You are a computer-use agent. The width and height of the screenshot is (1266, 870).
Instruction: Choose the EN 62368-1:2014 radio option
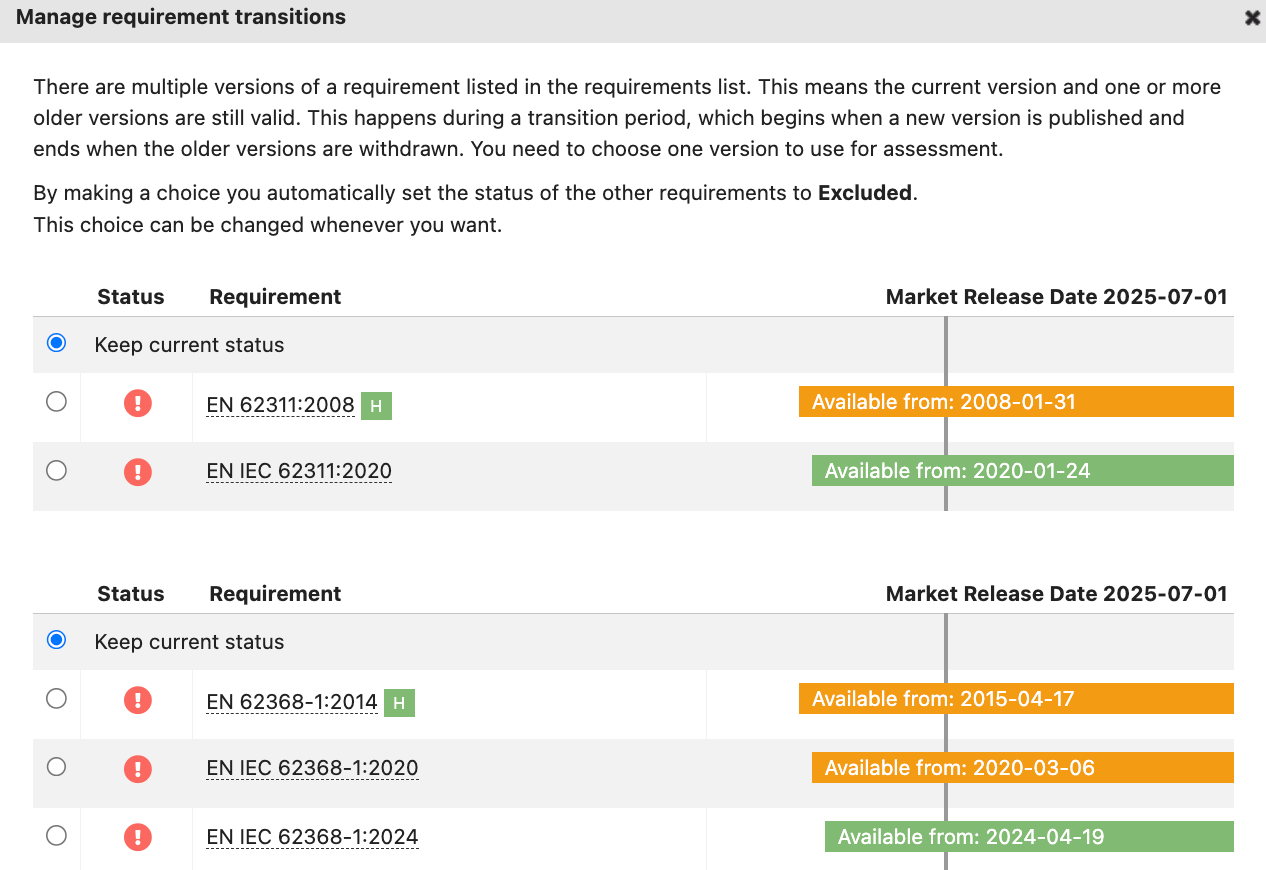tap(57, 699)
